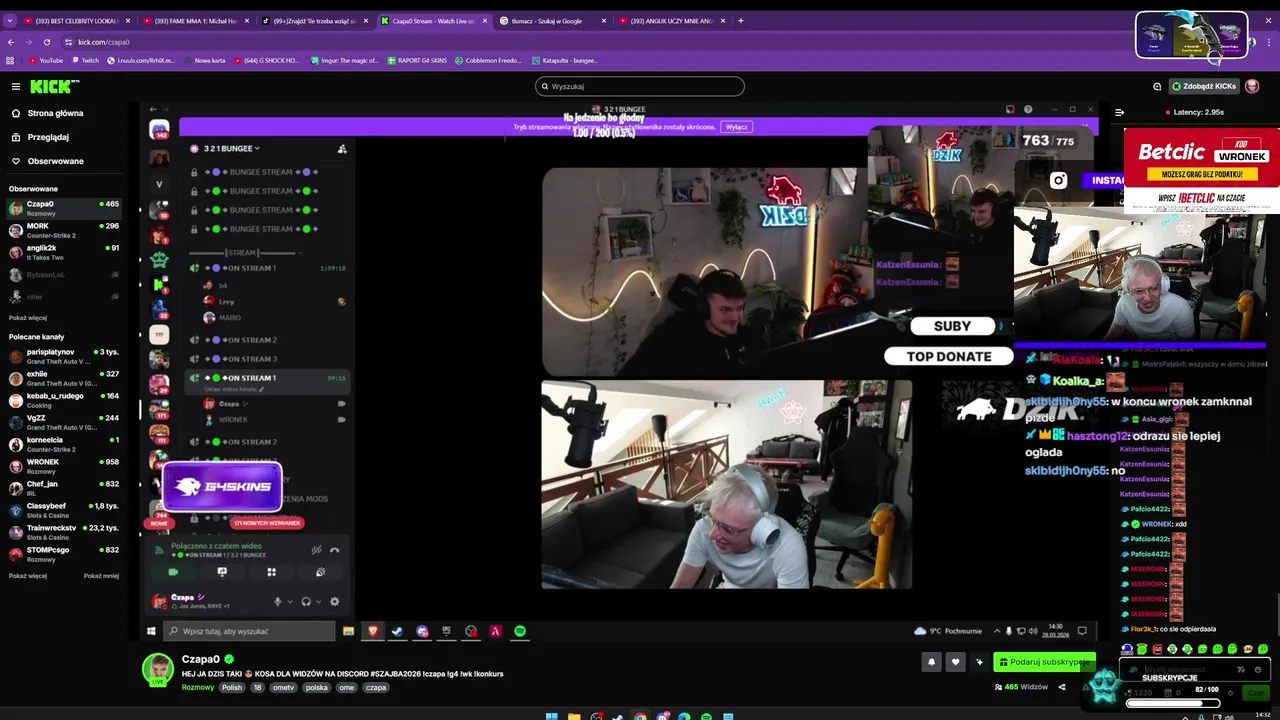
Task: Open parisplatynov recommended channel
Action: click(63, 357)
